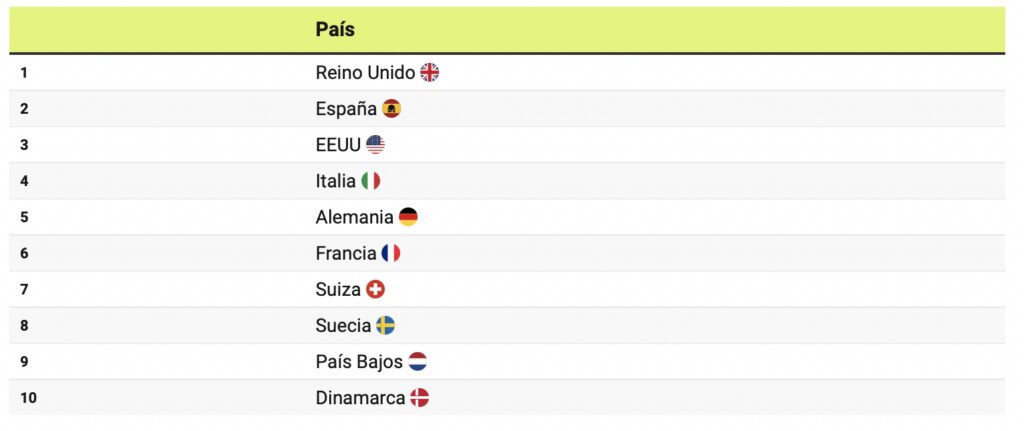Click the País column header
The width and height of the screenshot is (1024, 431).
click(335, 30)
